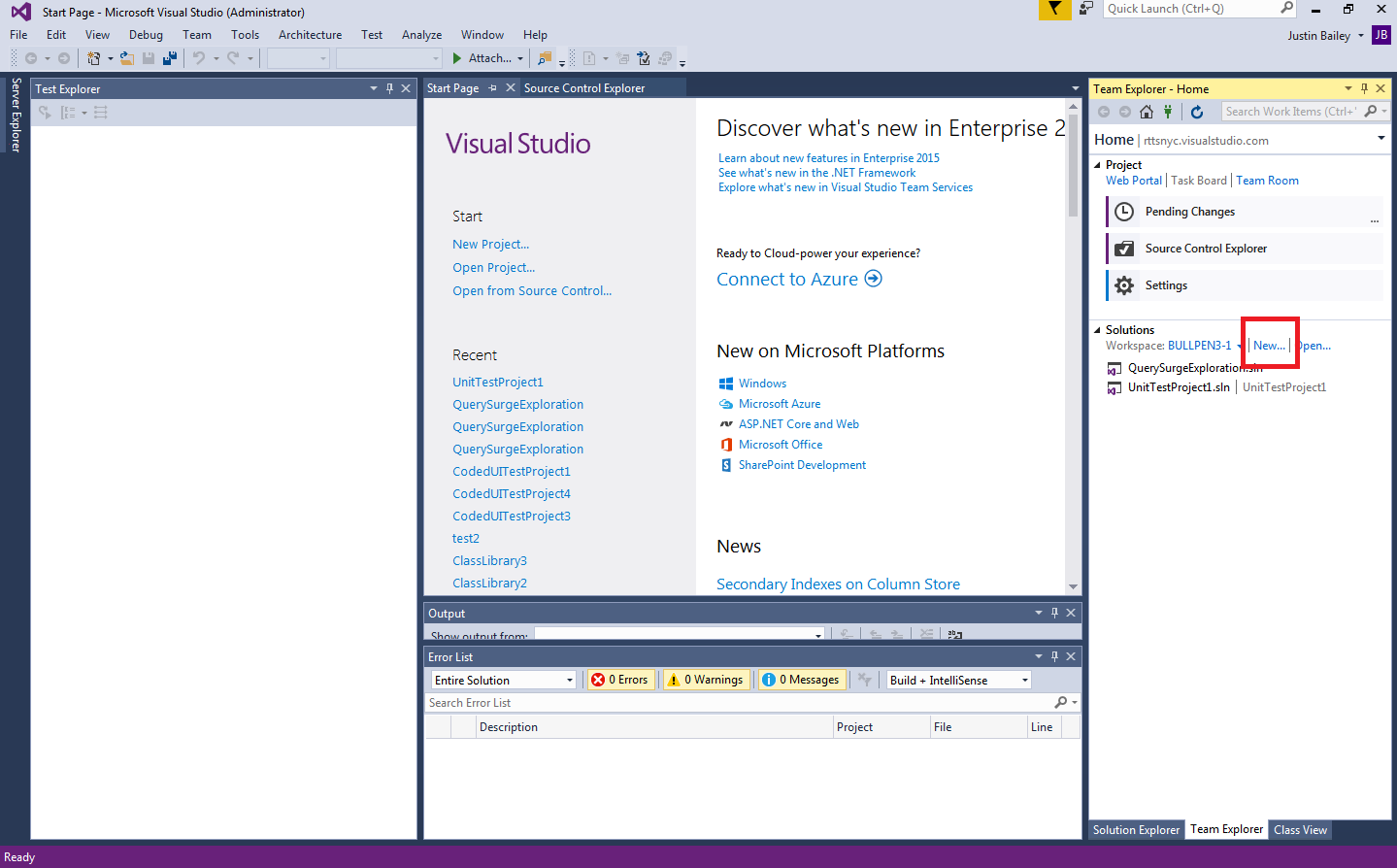The width and height of the screenshot is (1397, 868).
Task: Toggle word wrap in Output toolbar
Action: [x=955, y=634]
